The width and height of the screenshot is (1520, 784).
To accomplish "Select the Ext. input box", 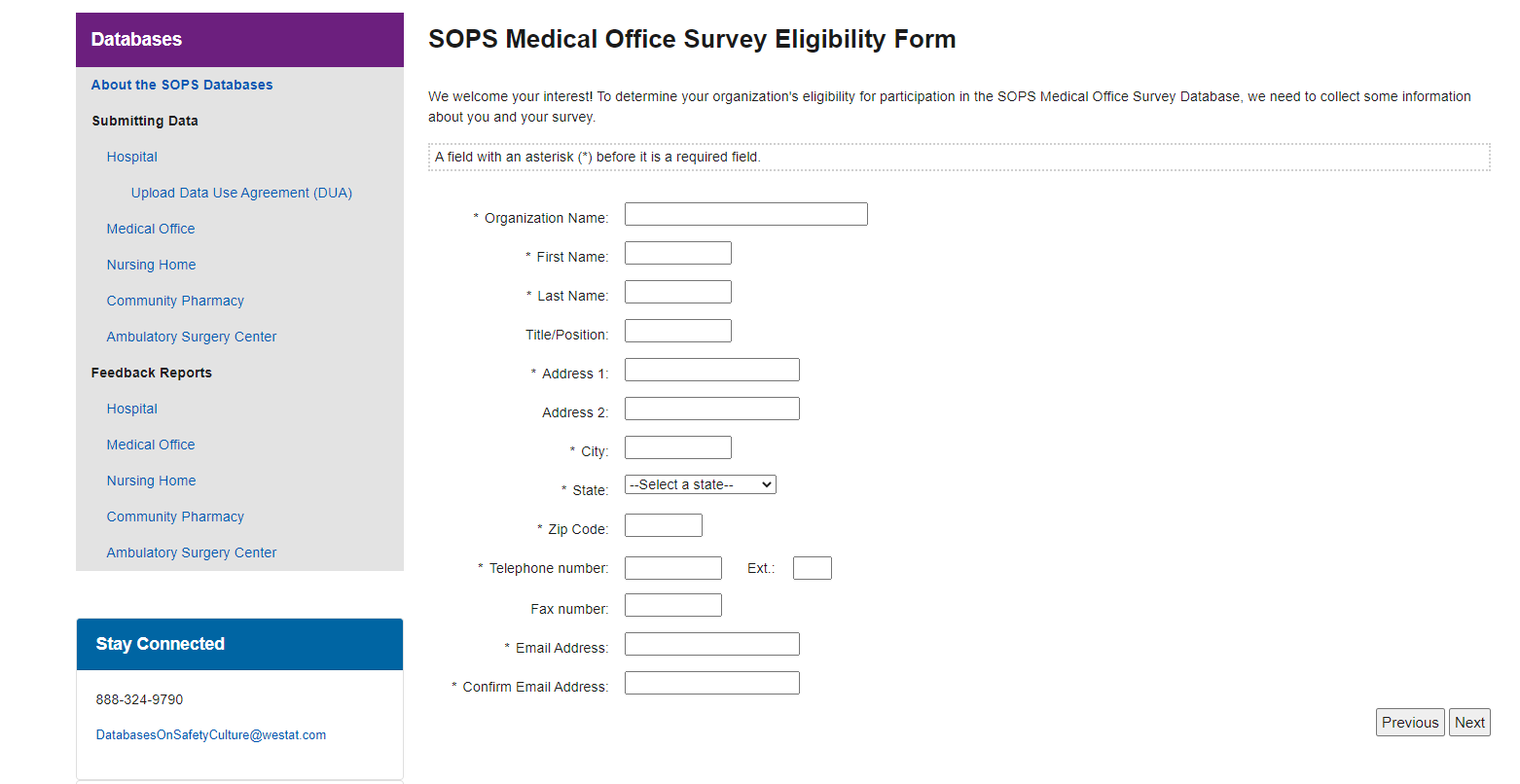I will click(x=812, y=568).
